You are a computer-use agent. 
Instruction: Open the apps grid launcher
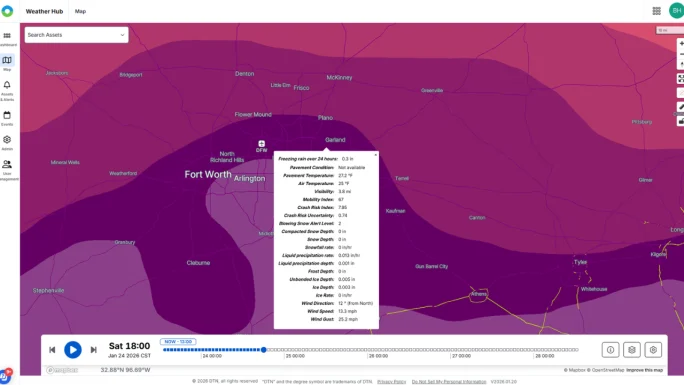point(656,11)
